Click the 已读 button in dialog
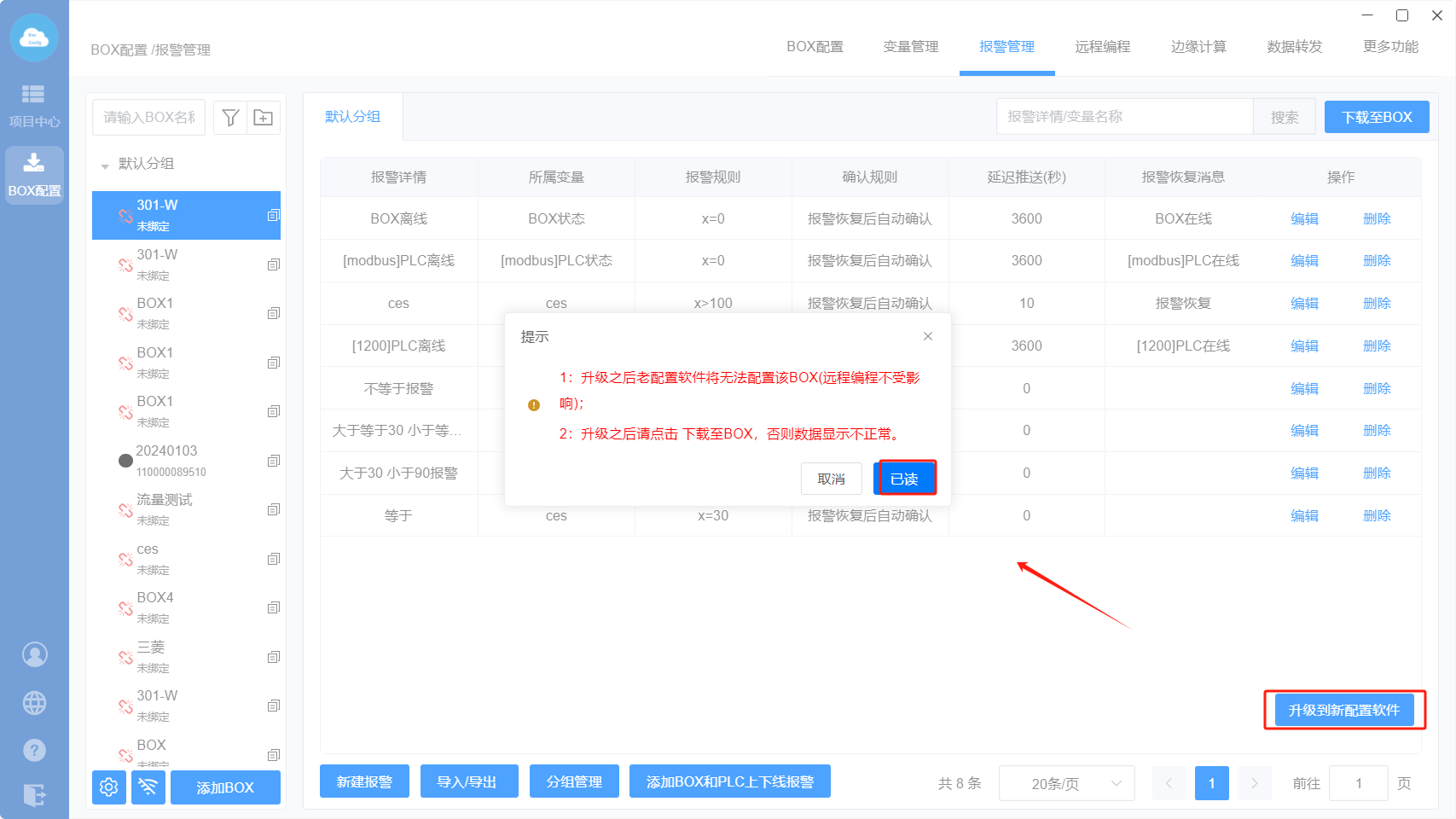 pos(904,479)
